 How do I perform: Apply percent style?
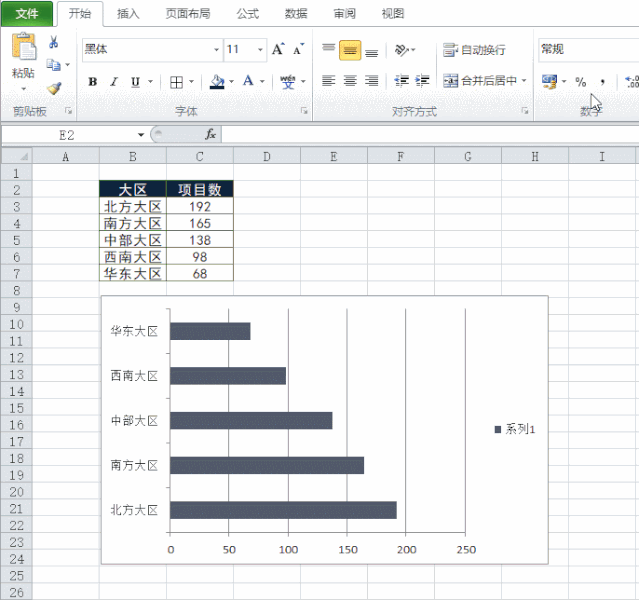tap(581, 82)
